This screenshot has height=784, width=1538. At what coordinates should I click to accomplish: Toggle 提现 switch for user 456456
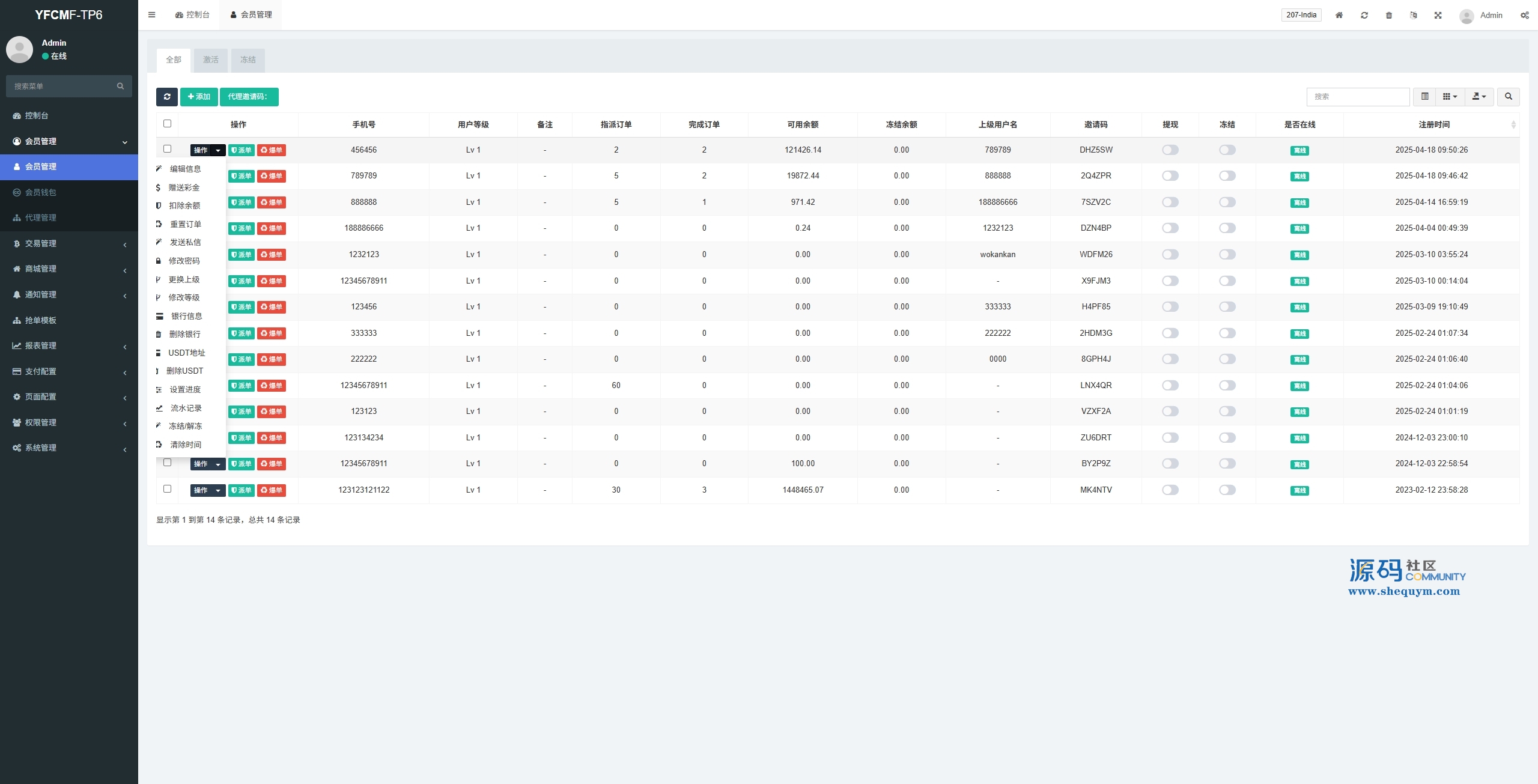pos(1170,150)
